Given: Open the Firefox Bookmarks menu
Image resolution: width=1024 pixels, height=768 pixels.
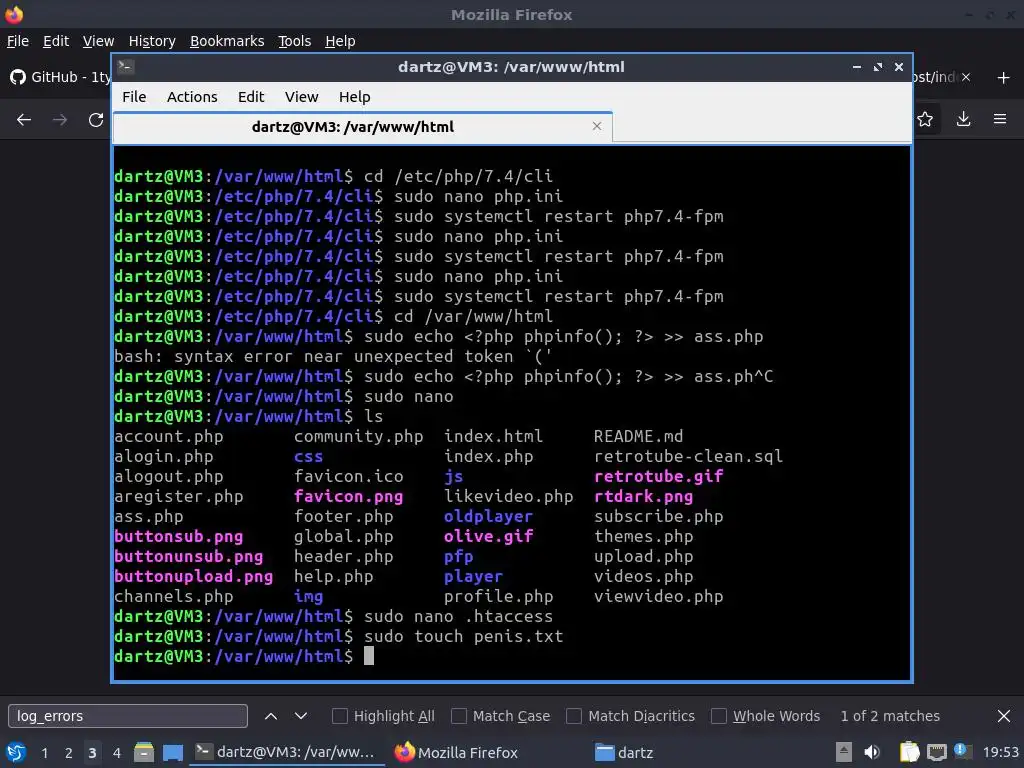Looking at the screenshot, I should (227, 41).
